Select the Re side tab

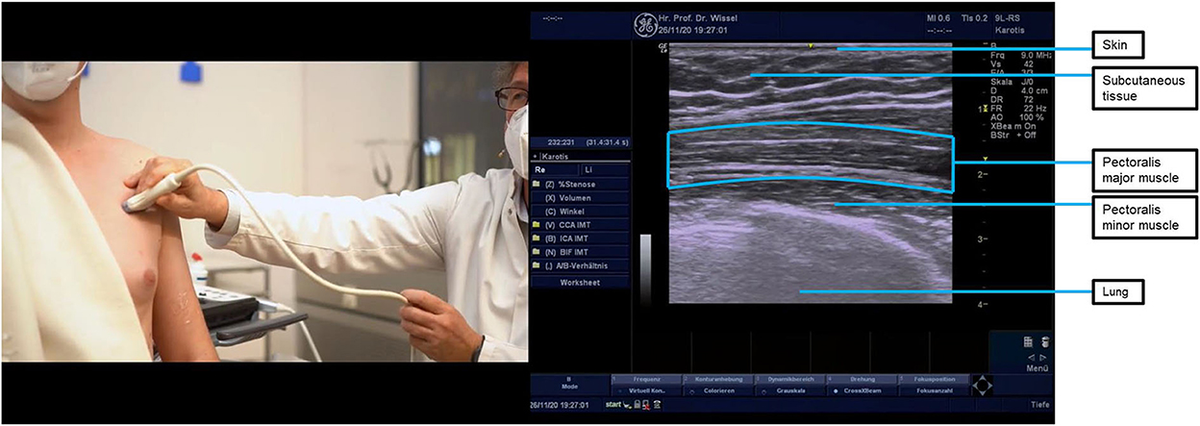[546, 170]
